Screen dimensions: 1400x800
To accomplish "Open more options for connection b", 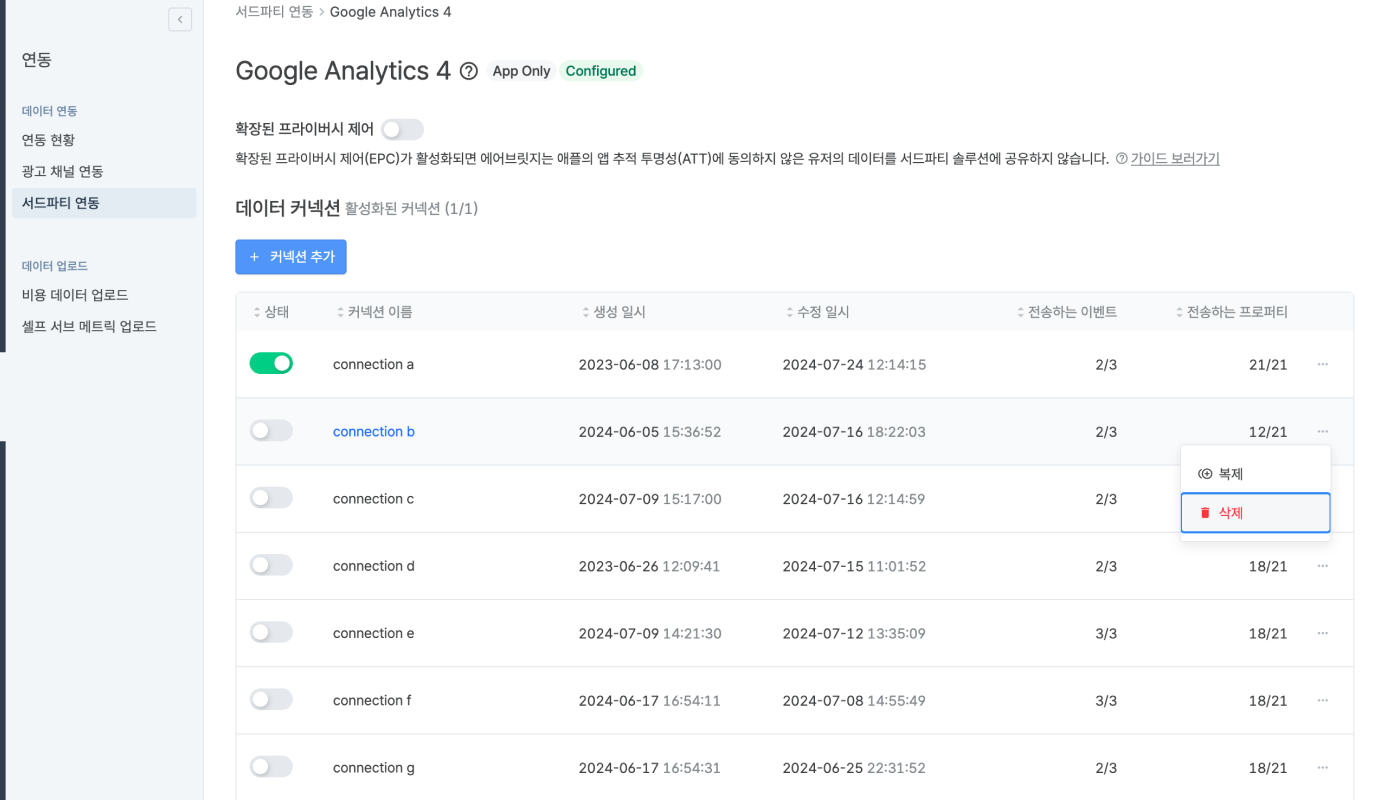I will pyautogui.click(x=1323, y=431).
